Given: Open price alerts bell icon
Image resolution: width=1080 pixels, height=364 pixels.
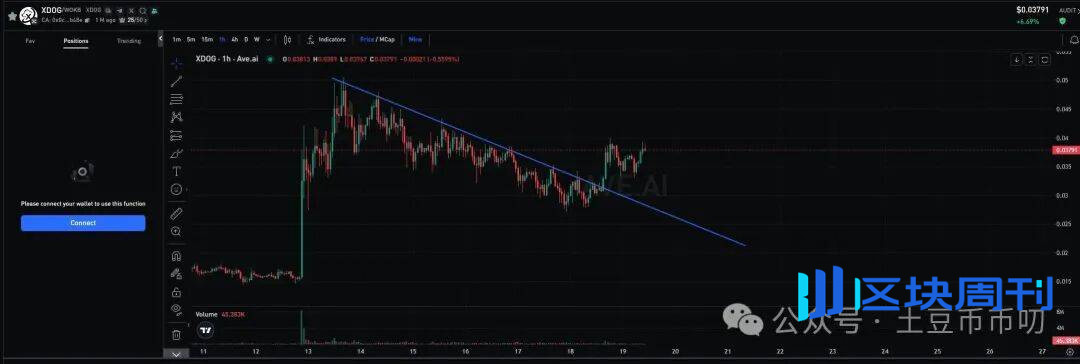Looking at the screenshot, I should [x=1074, y=41].
